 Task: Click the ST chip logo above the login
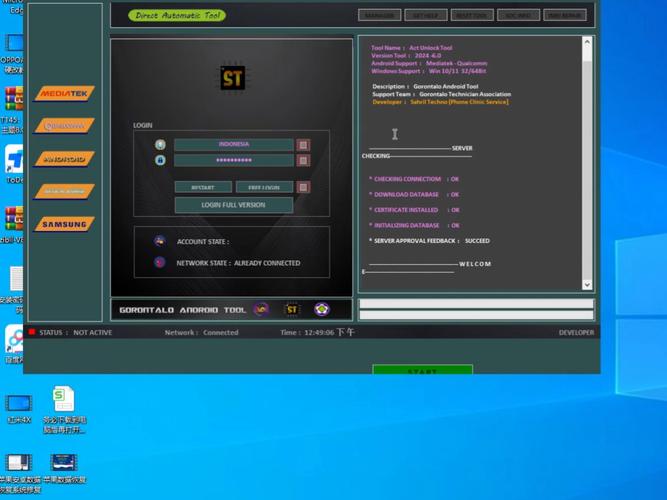(x=233, y=78)
